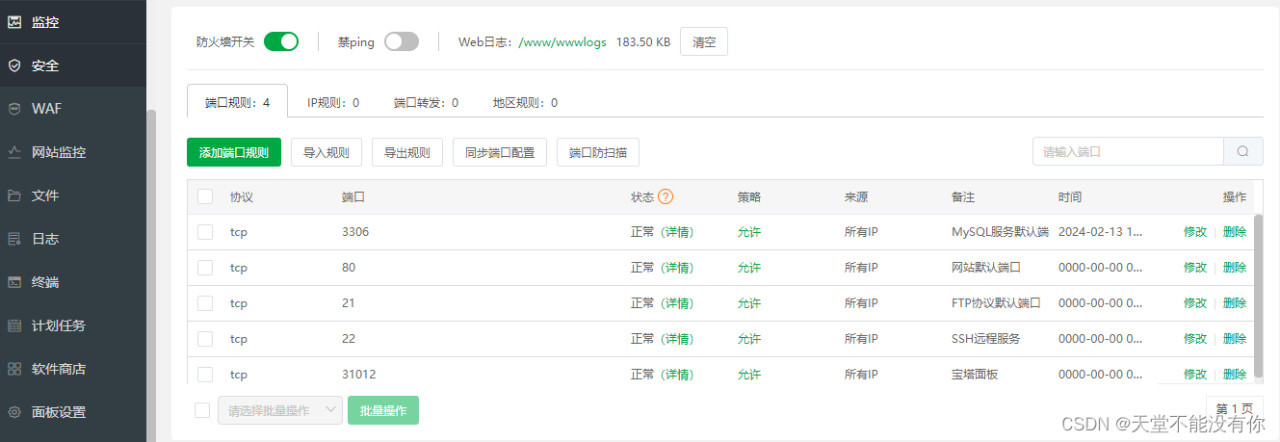Image resolution: width=1280 pixels, height=442 pixels.
Task: Open the /www/wwwlogs path link
Action: click(x=563, y=42)
